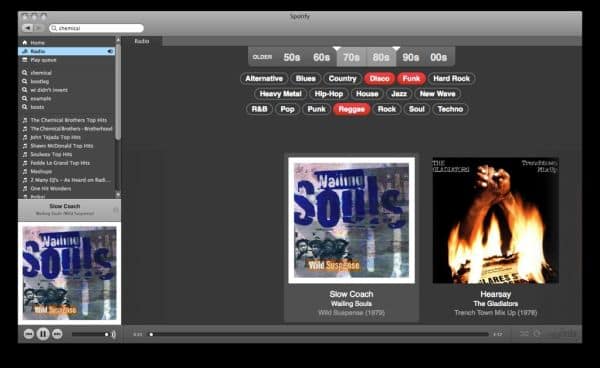Pause playback
This screenshot has height=368, width=600.
point(43,334)
